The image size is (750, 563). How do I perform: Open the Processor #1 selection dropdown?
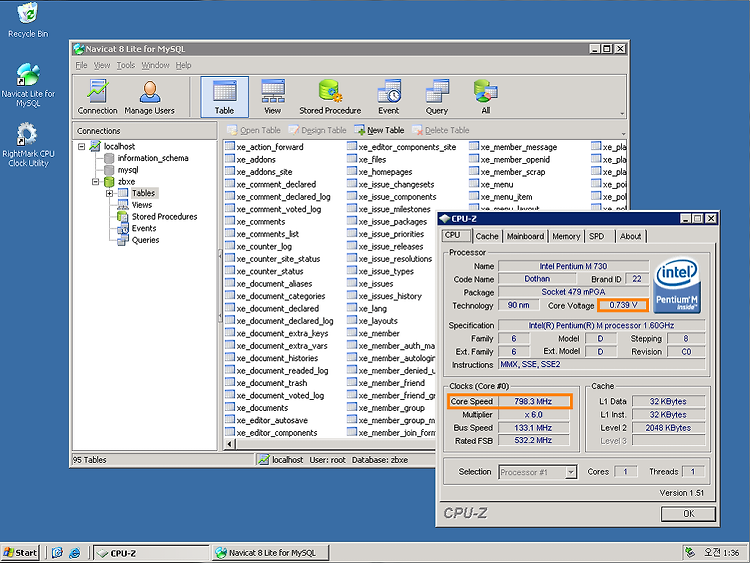(x=570, y=472)
